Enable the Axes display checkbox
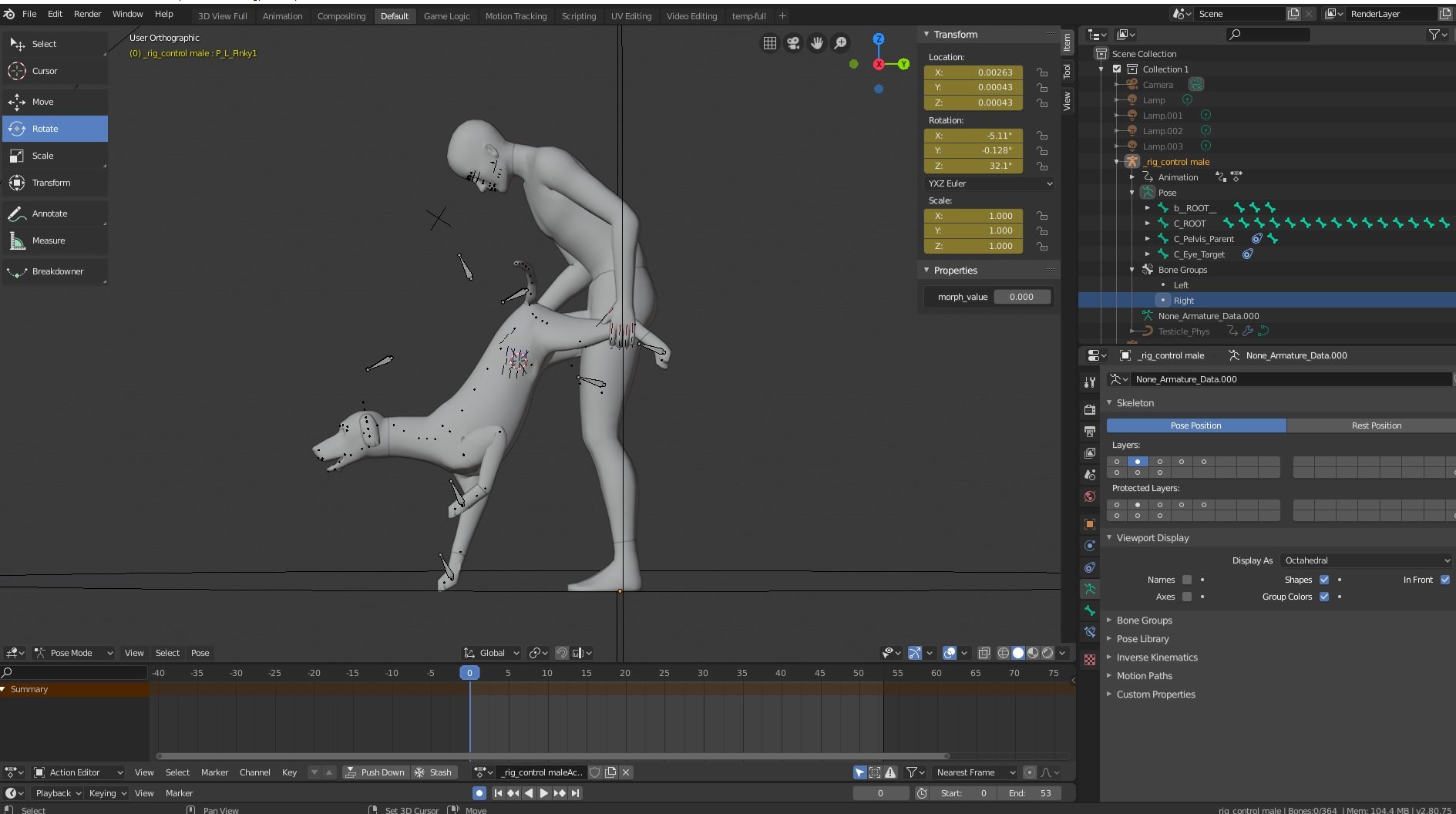The width and height of the screenshot is (1456, 814). click(x=1187, y=597)
